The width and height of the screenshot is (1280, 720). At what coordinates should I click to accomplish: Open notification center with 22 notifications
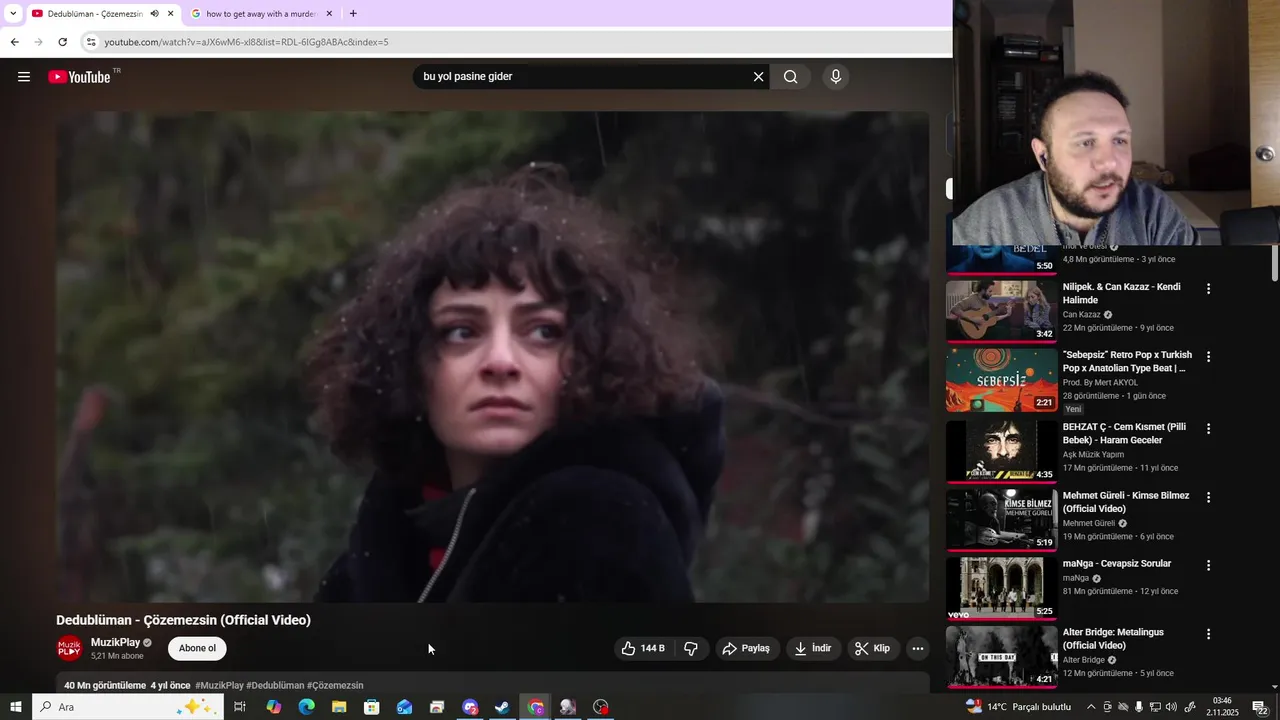click(x=1260, y=707)
